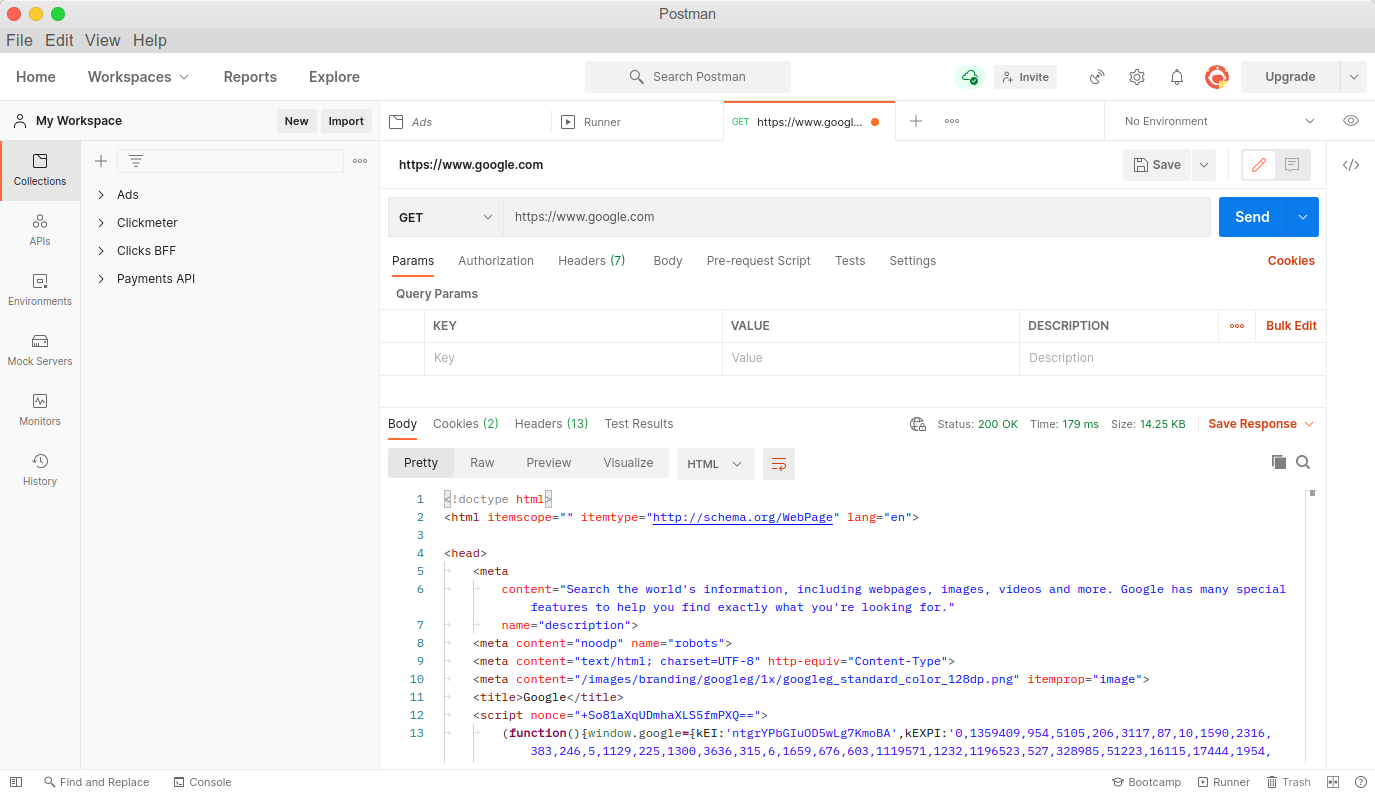Open the code snippet panel icon
This screenshot has height=794, width=1375.
coord(1351,165)
